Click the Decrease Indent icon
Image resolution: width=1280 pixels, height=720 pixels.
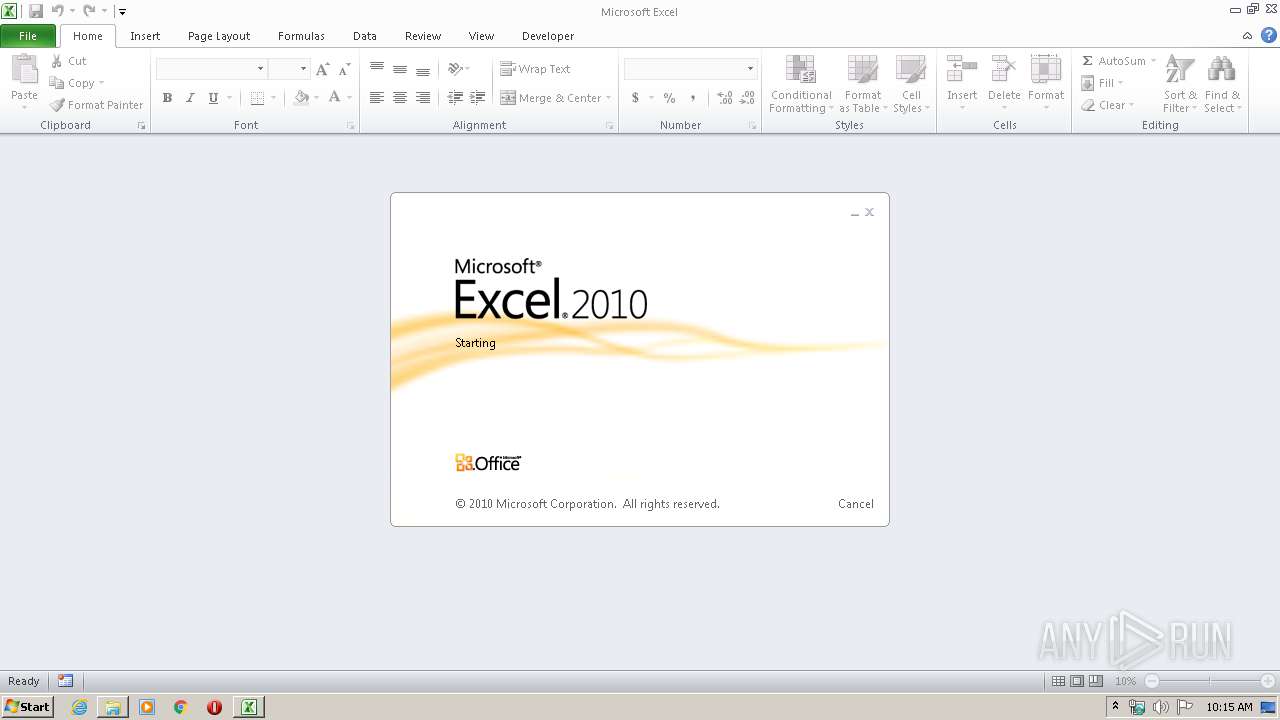455,98
